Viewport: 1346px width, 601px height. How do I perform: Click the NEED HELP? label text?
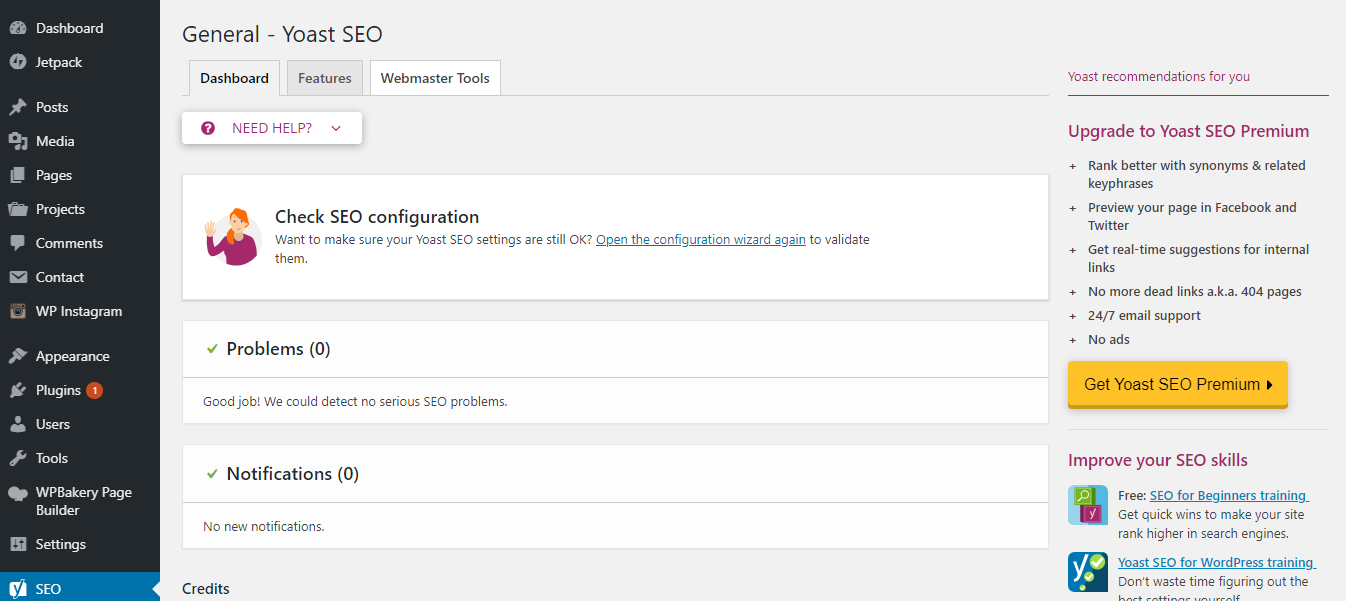(x=272, y=128)
